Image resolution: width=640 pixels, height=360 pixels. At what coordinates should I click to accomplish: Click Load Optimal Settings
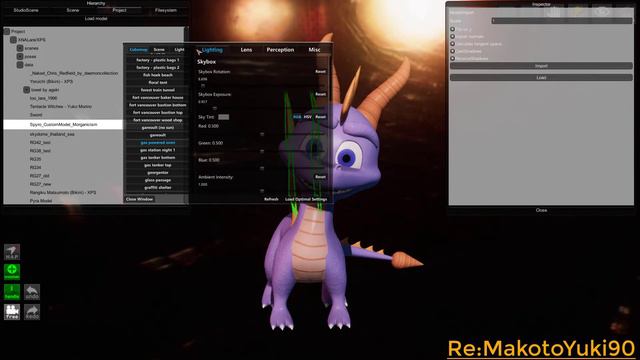306,199
